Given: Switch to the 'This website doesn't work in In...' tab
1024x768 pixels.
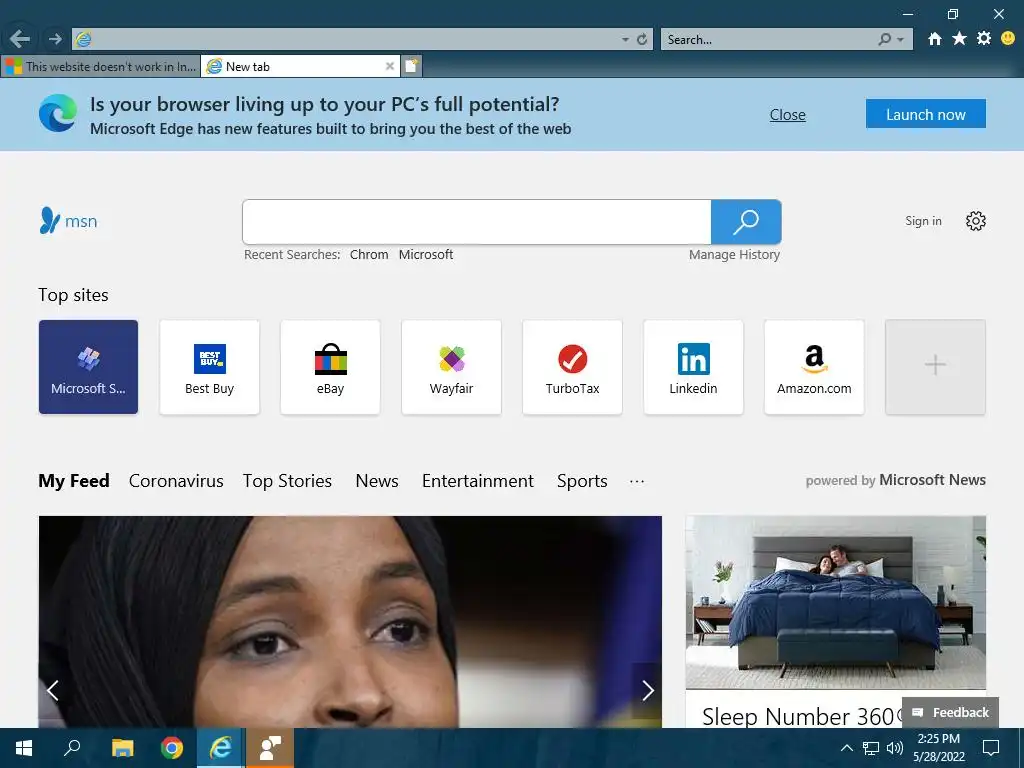Looking at the screenshot, I should [x=101, y=66].
